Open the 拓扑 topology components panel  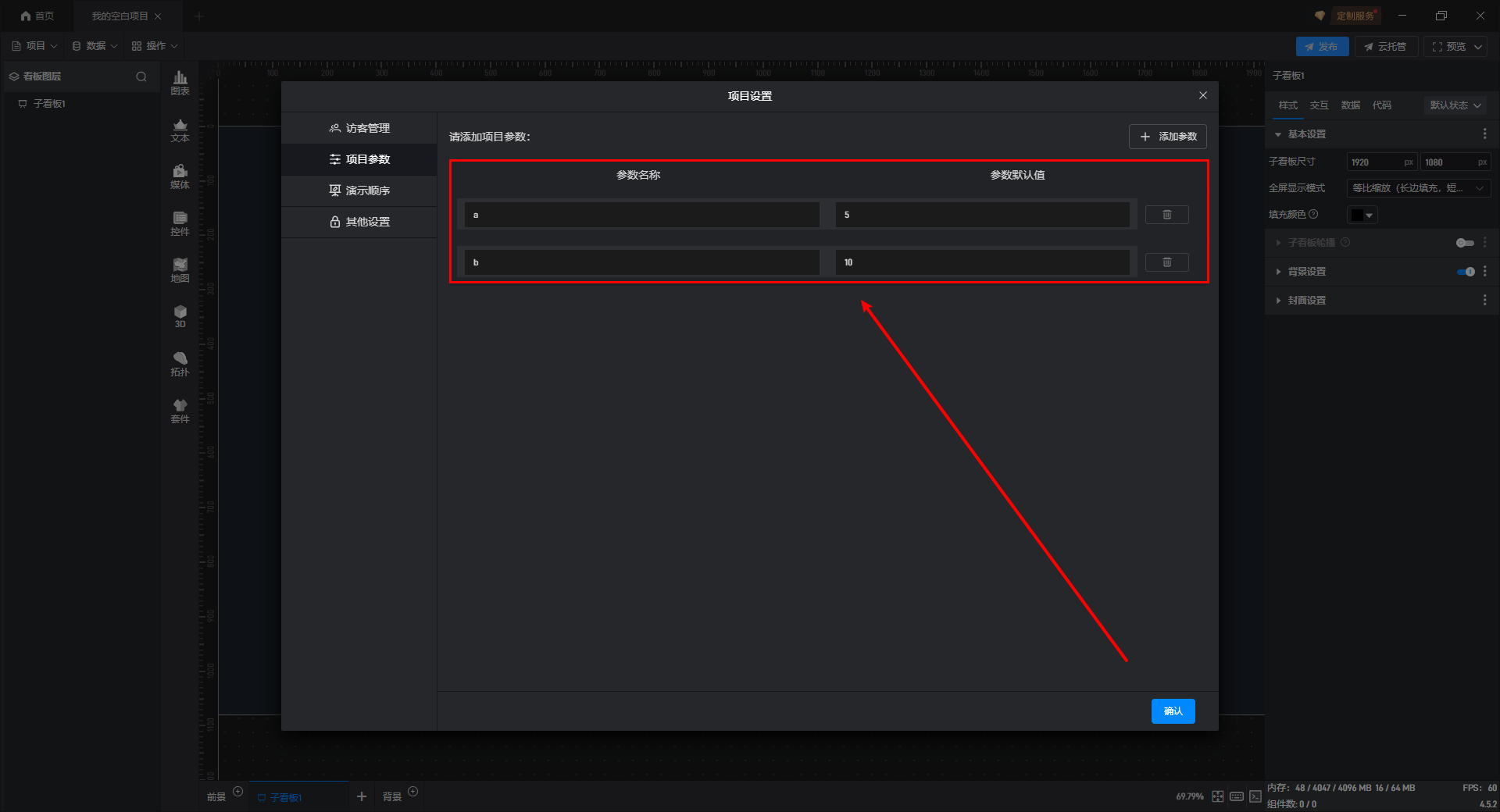180,364
